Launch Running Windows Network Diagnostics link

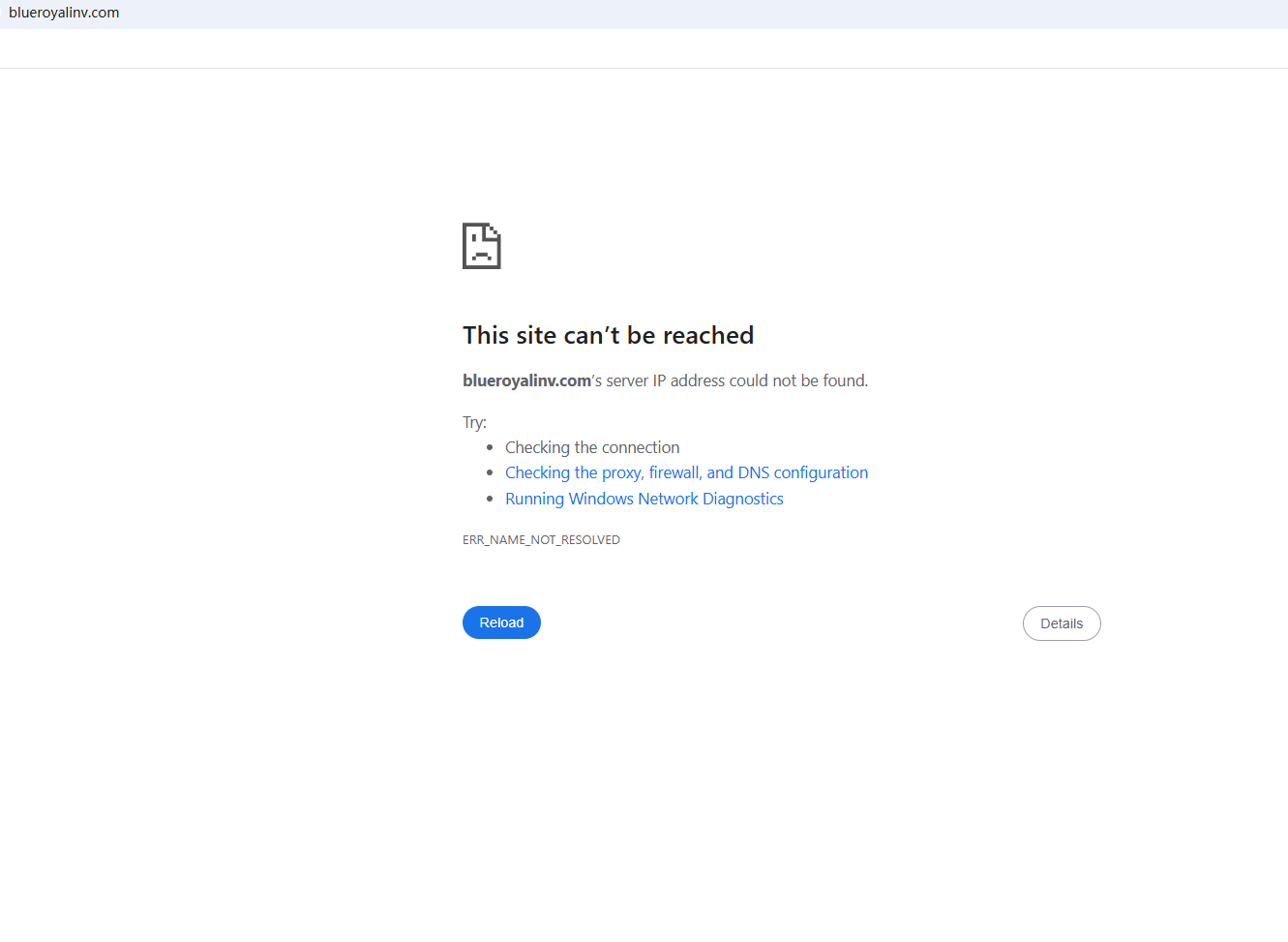point(644,499)
